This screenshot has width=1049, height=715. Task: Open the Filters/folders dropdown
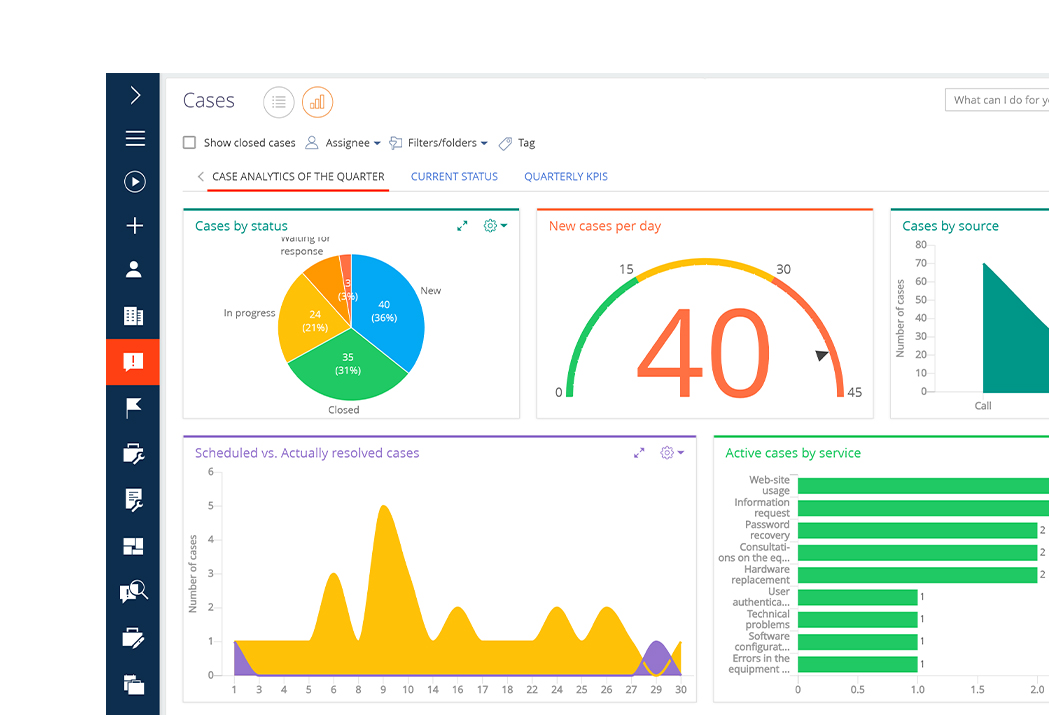438,143
